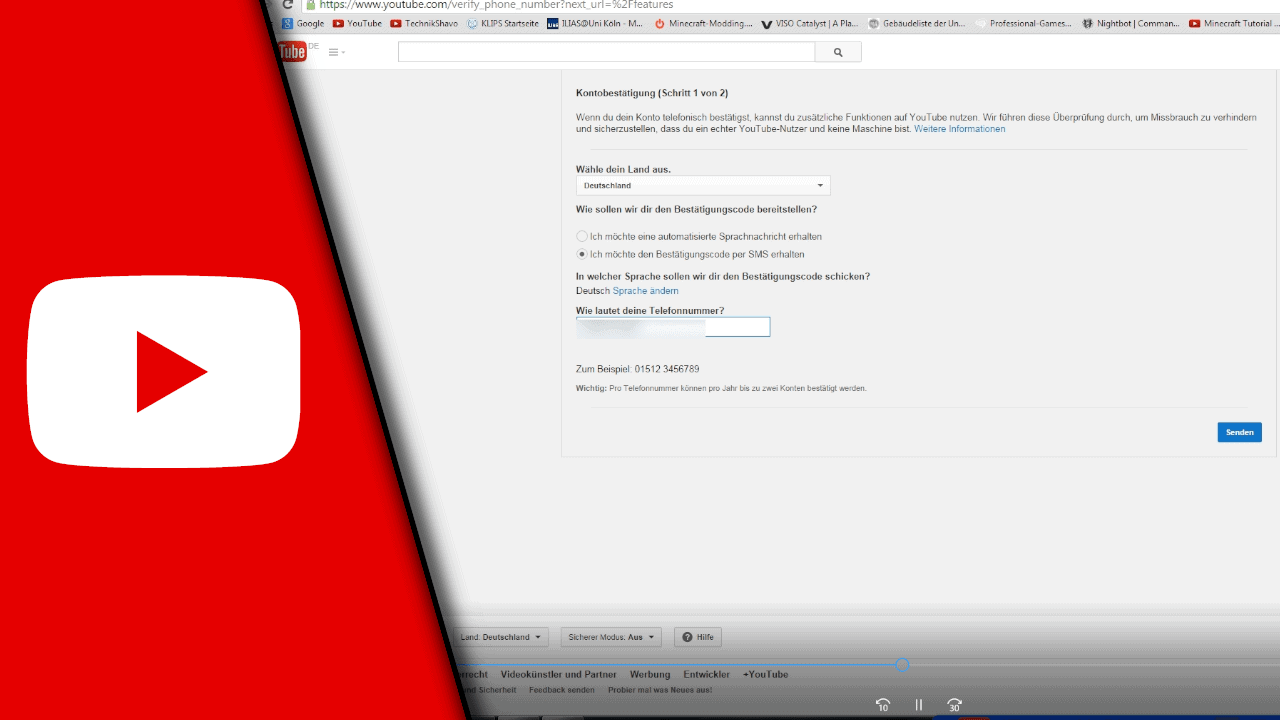
Task: Select automated voice message option
Action: (x=582, y=237)
